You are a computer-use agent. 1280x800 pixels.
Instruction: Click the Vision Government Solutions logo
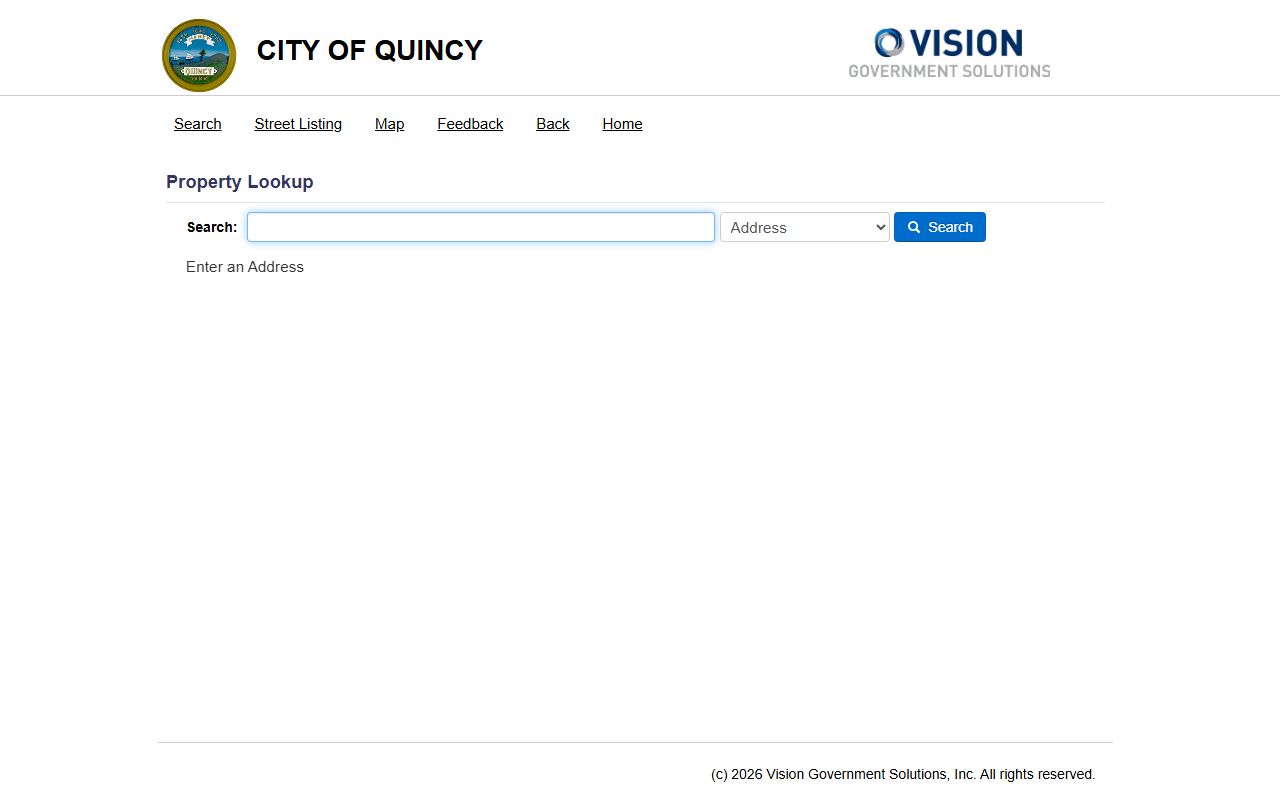[x=949, y=53]
